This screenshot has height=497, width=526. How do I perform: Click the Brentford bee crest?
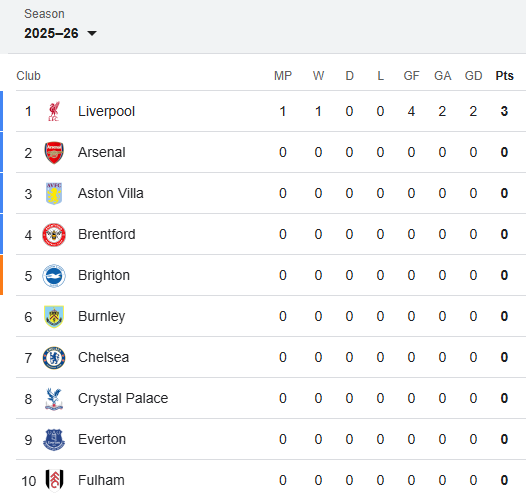54,235
